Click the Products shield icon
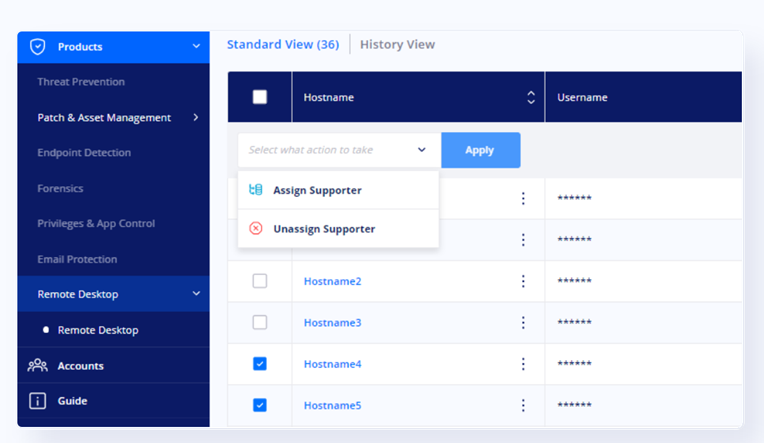Screen dimensions: 764x443 coord(38,47)
